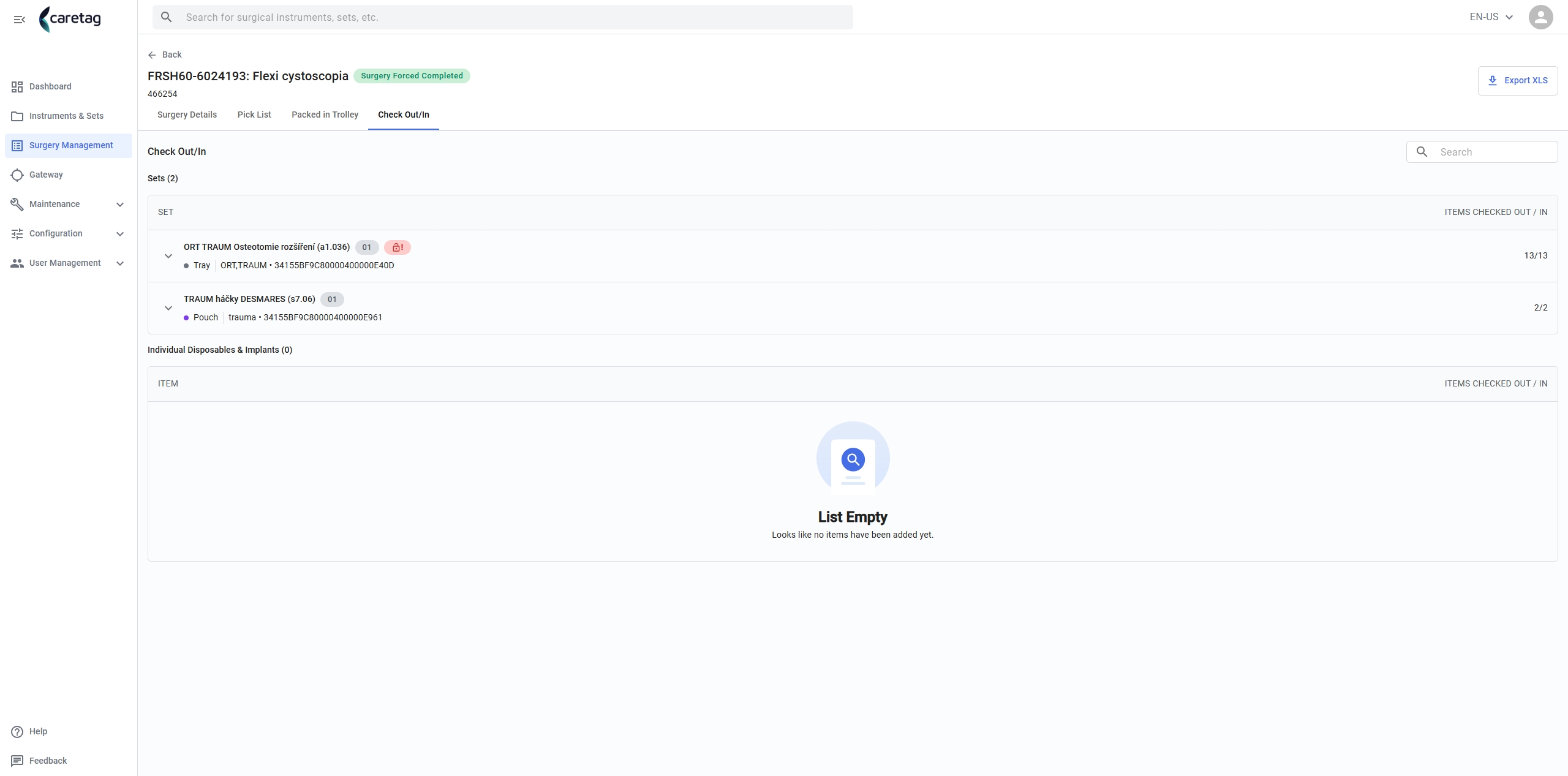Open Surgery Management in the sidebar
The width and height of the screenshot is (1568, 776).
pyautogui.click(x=69, y=145)
